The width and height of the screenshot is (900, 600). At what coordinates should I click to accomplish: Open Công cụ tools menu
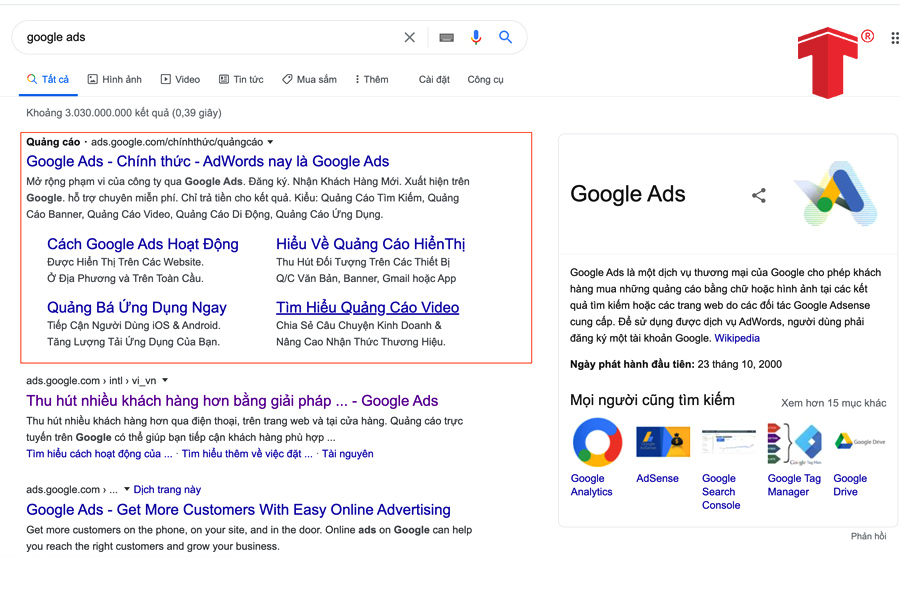(485, 79)
